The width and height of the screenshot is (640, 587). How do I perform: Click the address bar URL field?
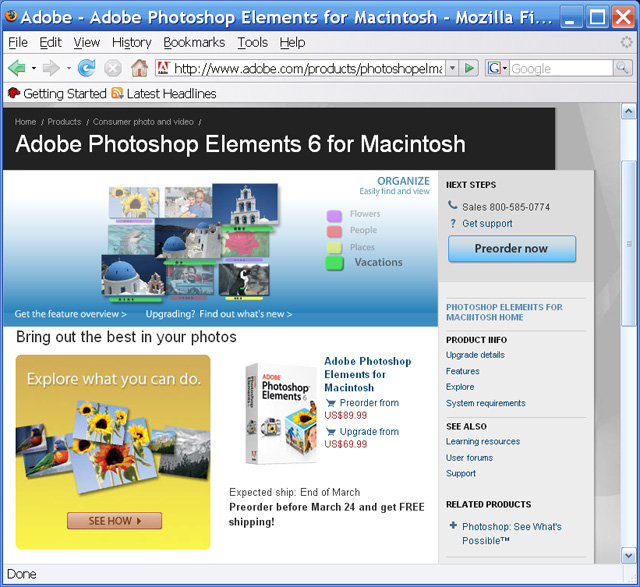pyautogui.click(x=308, y=68)
